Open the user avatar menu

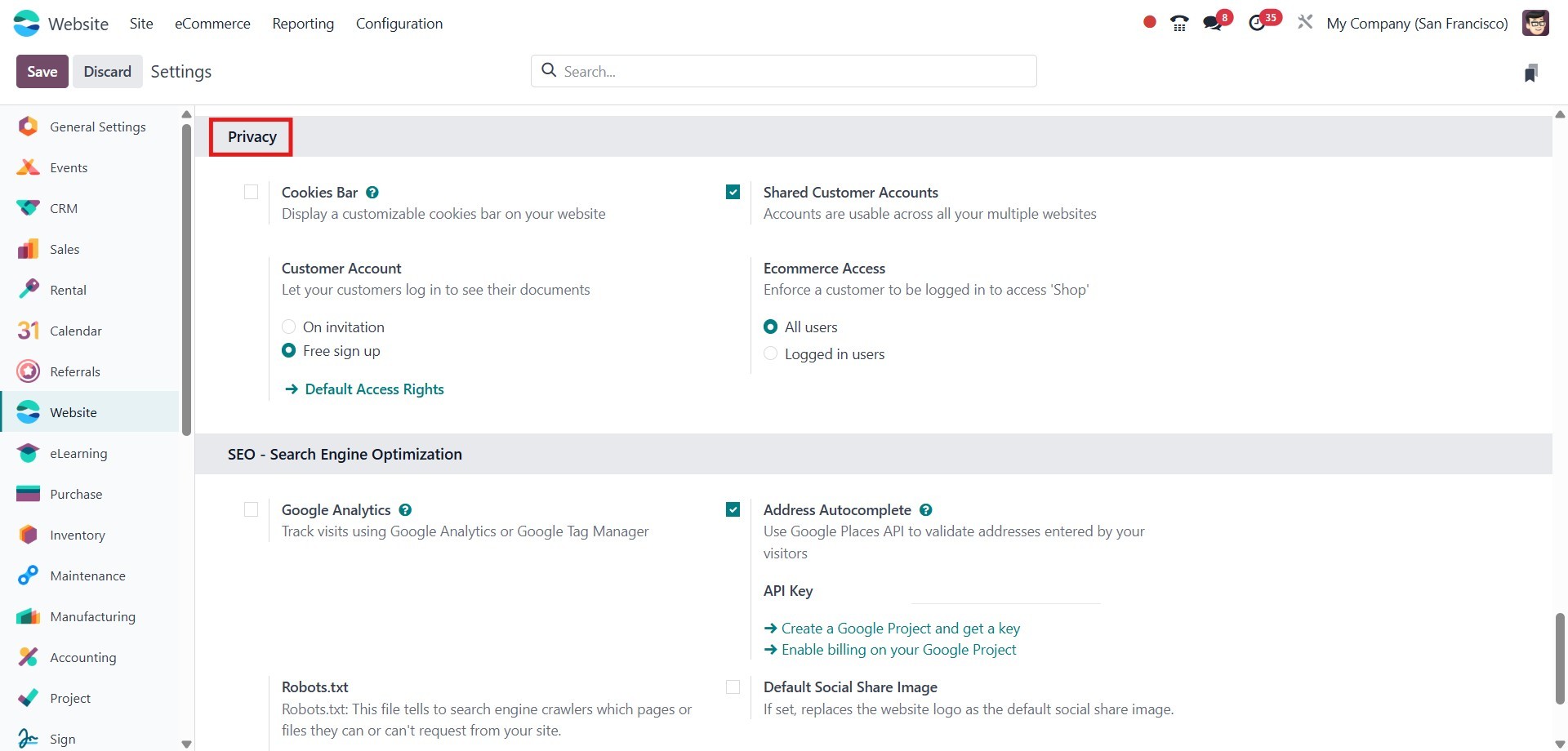coord(1535,24)
